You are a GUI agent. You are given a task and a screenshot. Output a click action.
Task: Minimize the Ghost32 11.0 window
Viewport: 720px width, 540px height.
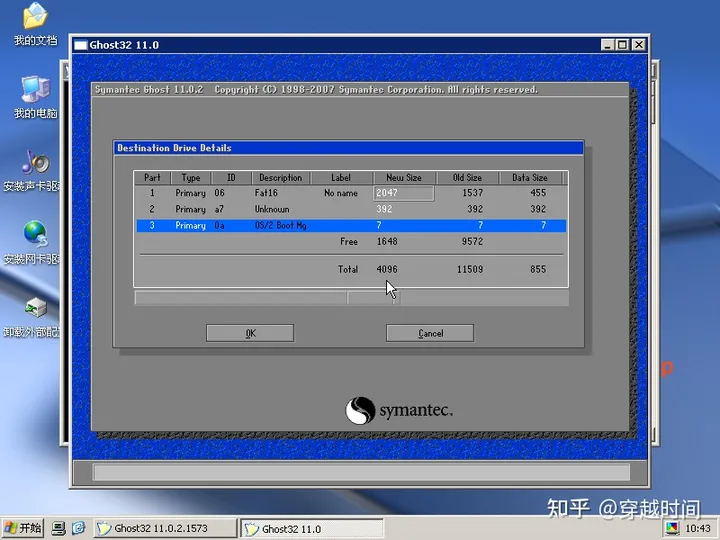(x=608, y=45)
